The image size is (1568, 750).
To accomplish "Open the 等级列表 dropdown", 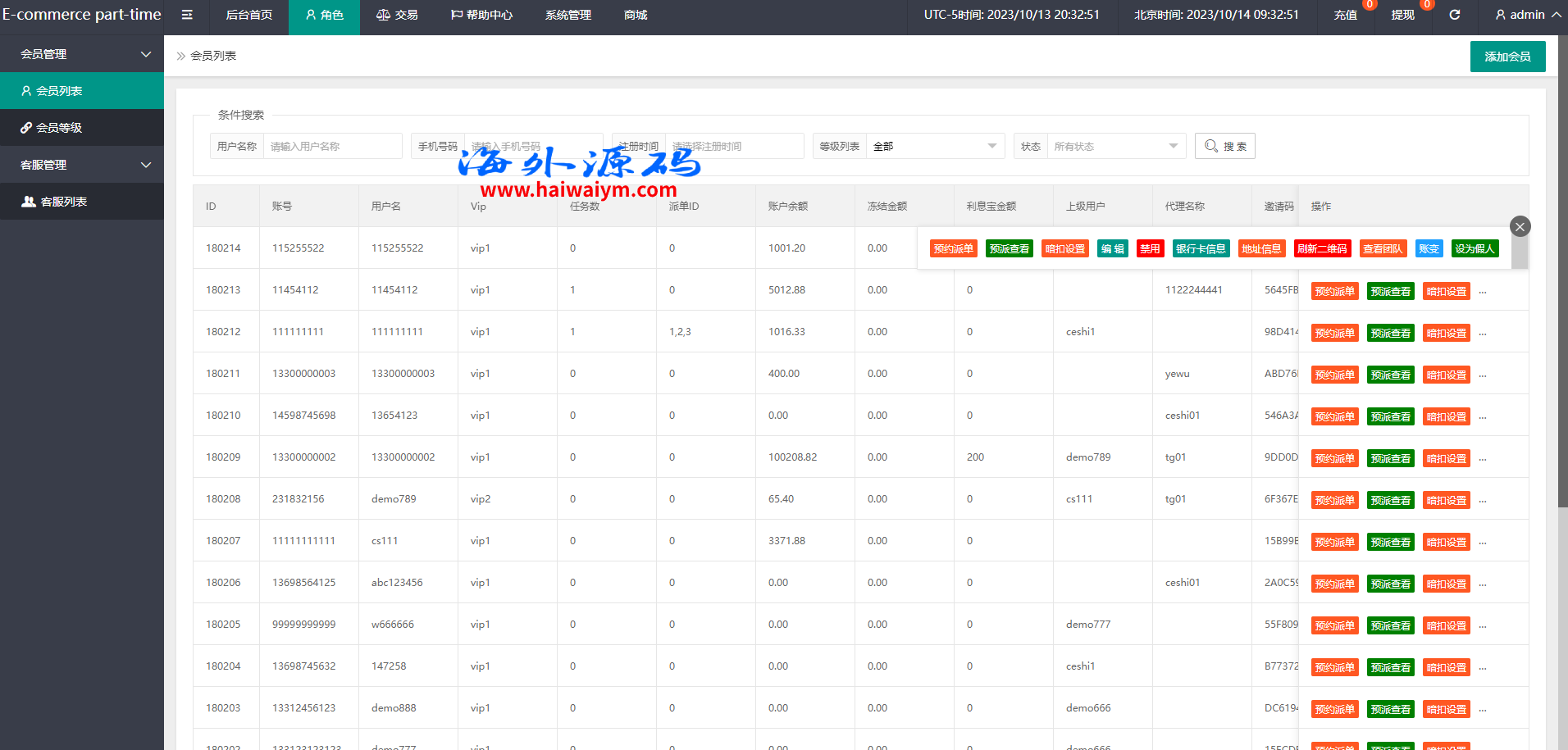I will click(x=934, y=146).
